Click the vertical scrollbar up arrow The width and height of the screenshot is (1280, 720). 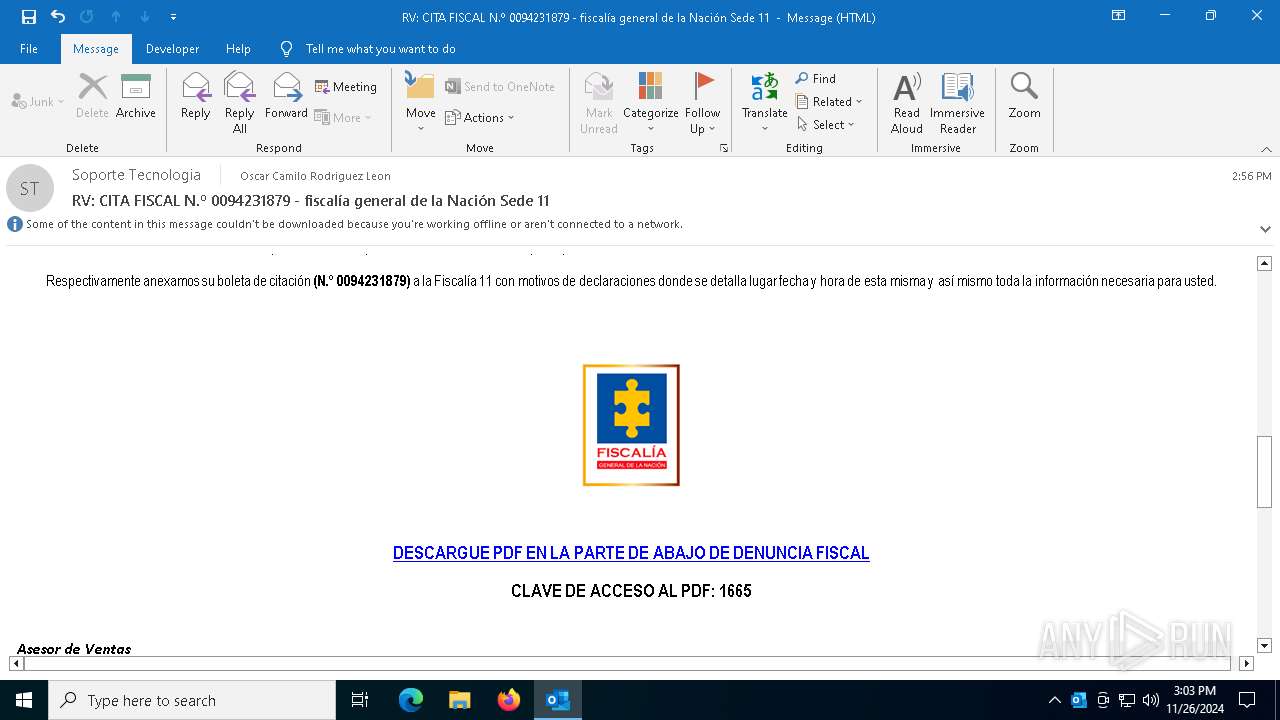[x=1264, y=263]
